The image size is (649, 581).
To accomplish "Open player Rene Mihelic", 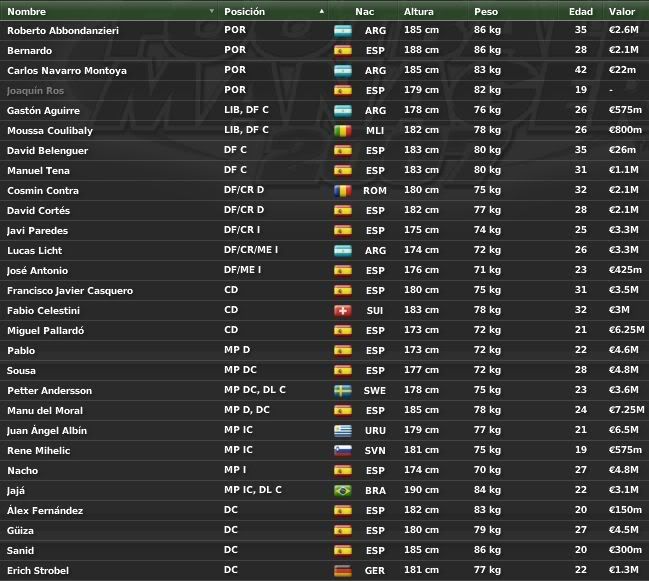I will [38, 451].
